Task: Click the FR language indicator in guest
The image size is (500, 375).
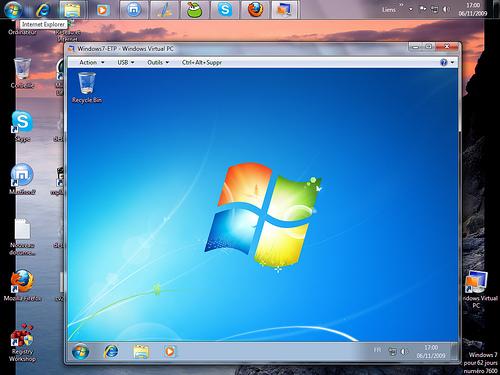Action: point(377,350)
